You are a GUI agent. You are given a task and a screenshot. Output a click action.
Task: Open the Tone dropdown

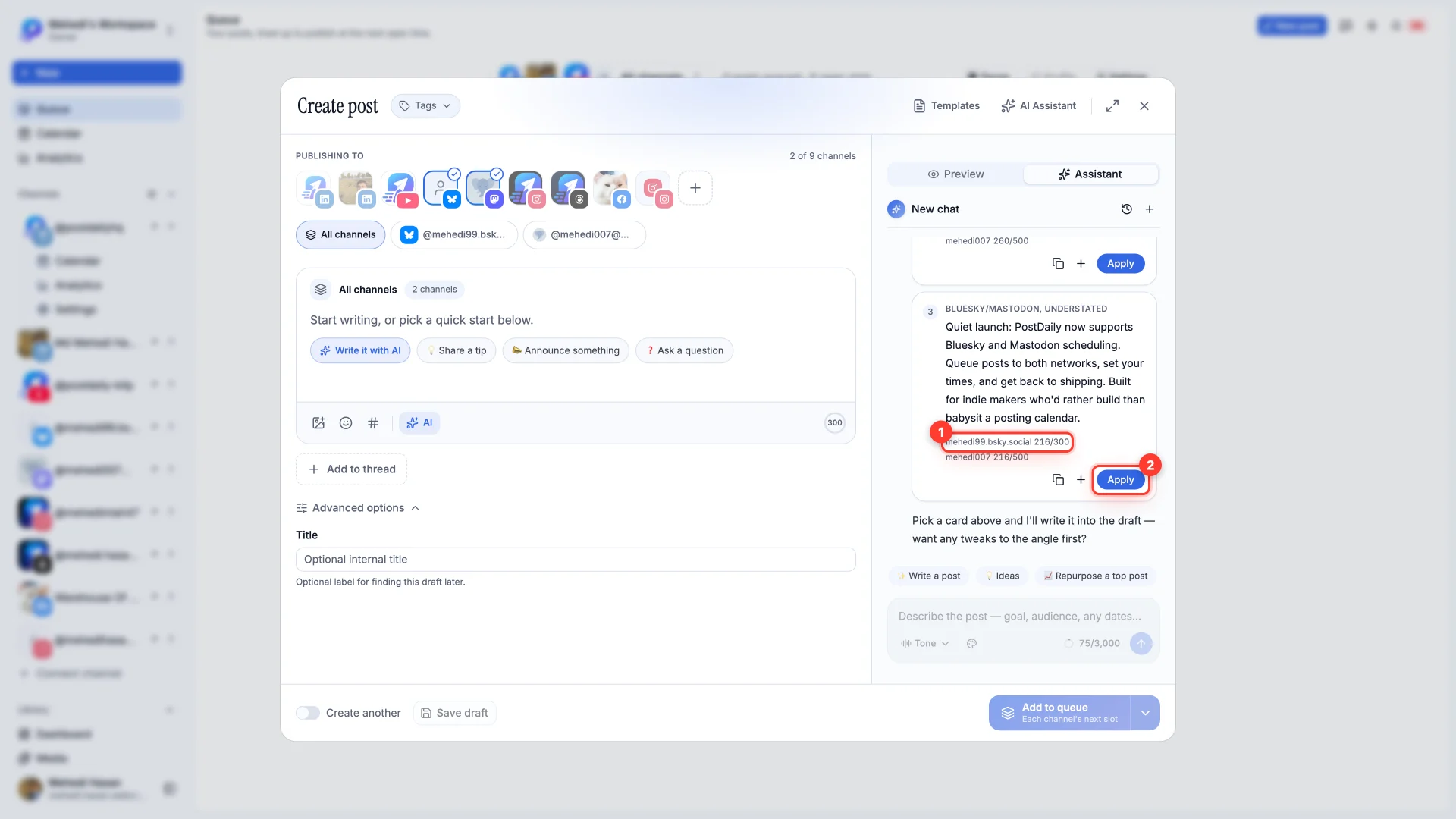point(924,644)
